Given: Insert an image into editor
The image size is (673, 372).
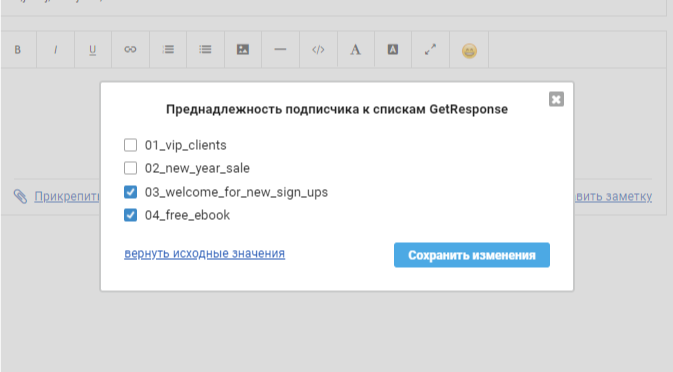Looking at the screenshot, I should (243, 50).
